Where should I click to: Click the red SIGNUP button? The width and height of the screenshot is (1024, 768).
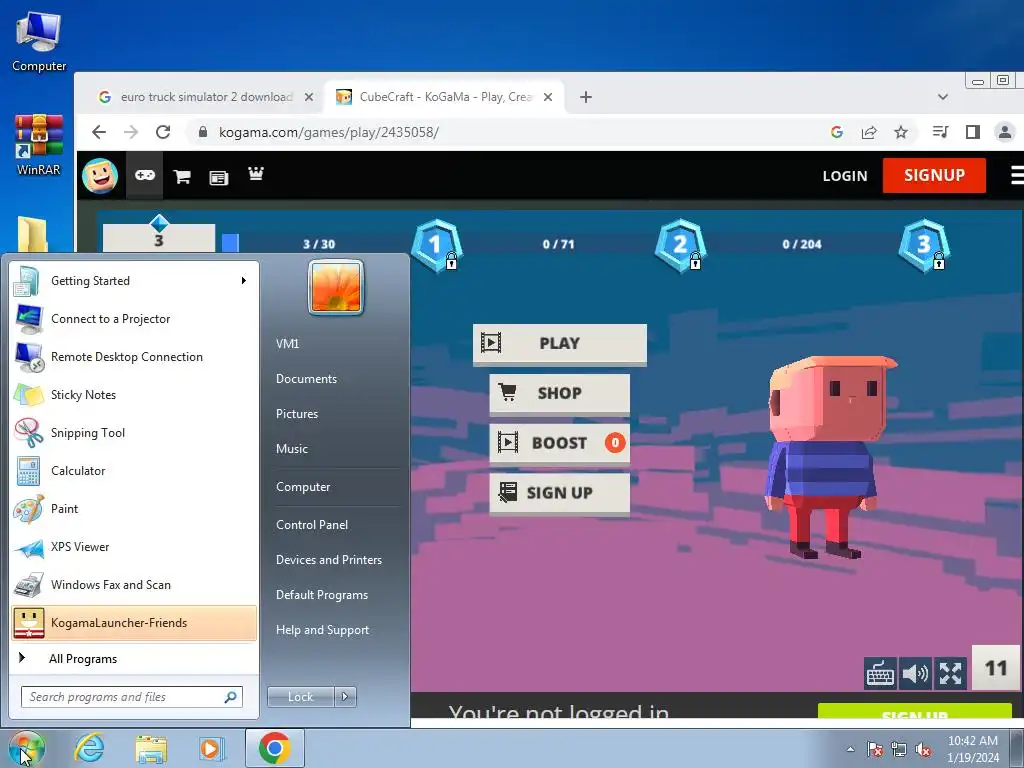click(x=934, y=176)
